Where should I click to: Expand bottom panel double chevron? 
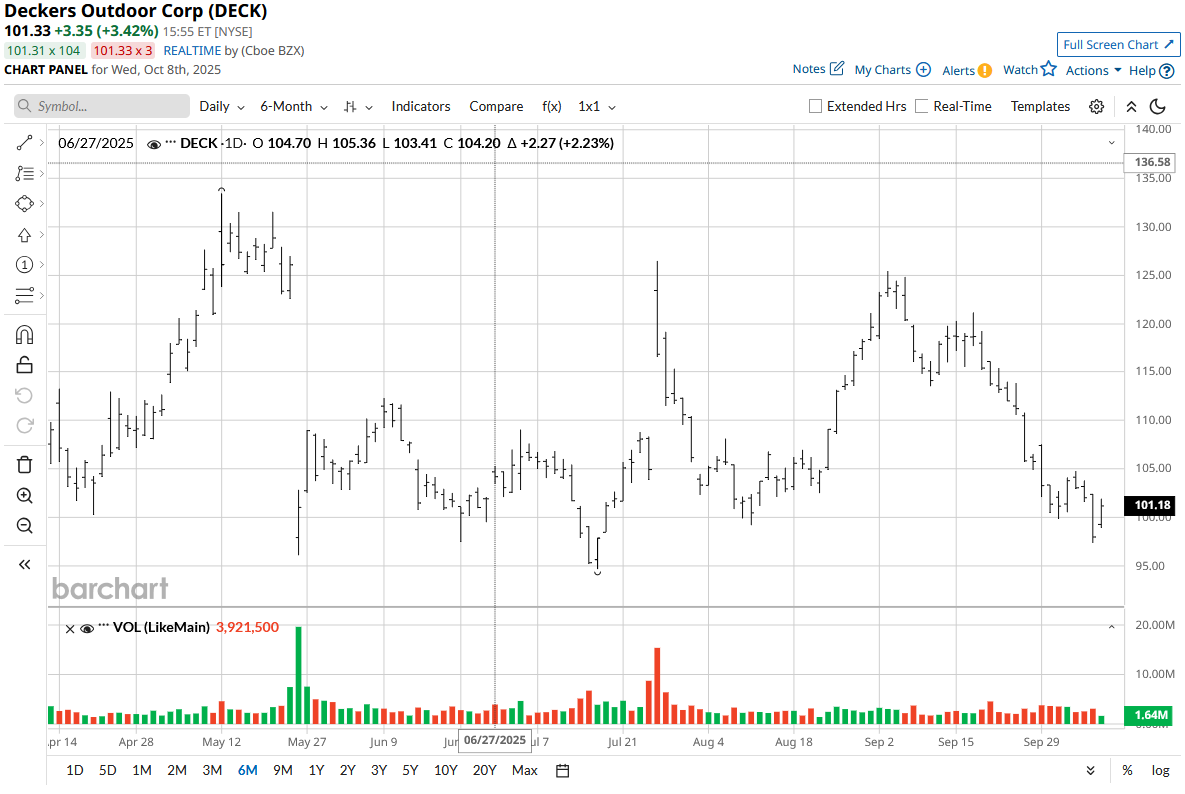(1091, 771)
